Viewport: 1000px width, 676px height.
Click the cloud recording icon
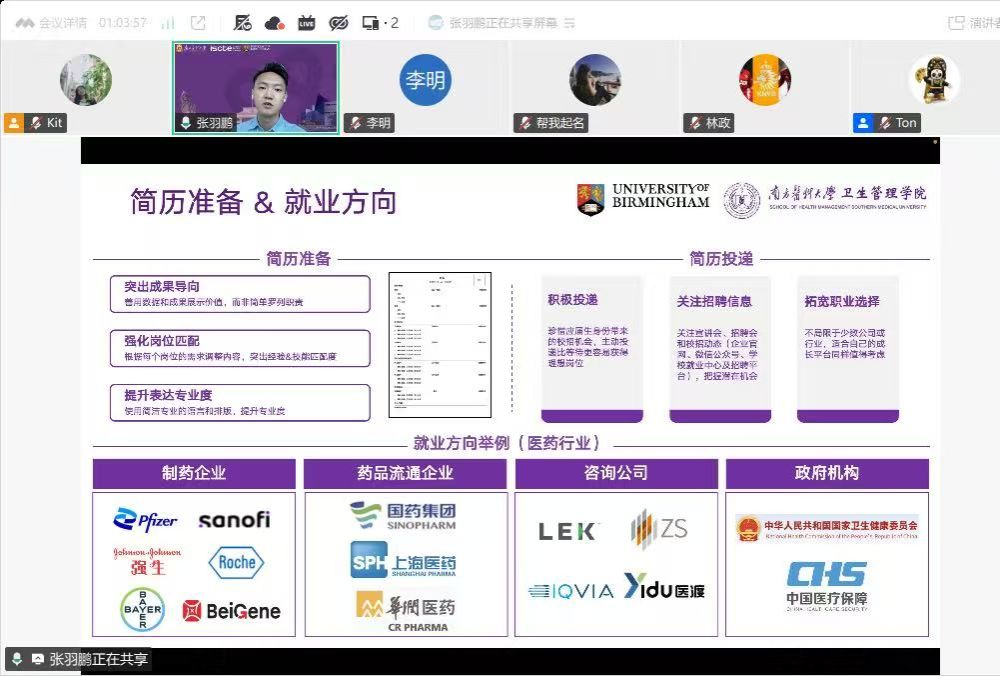(x=274, y=23)
